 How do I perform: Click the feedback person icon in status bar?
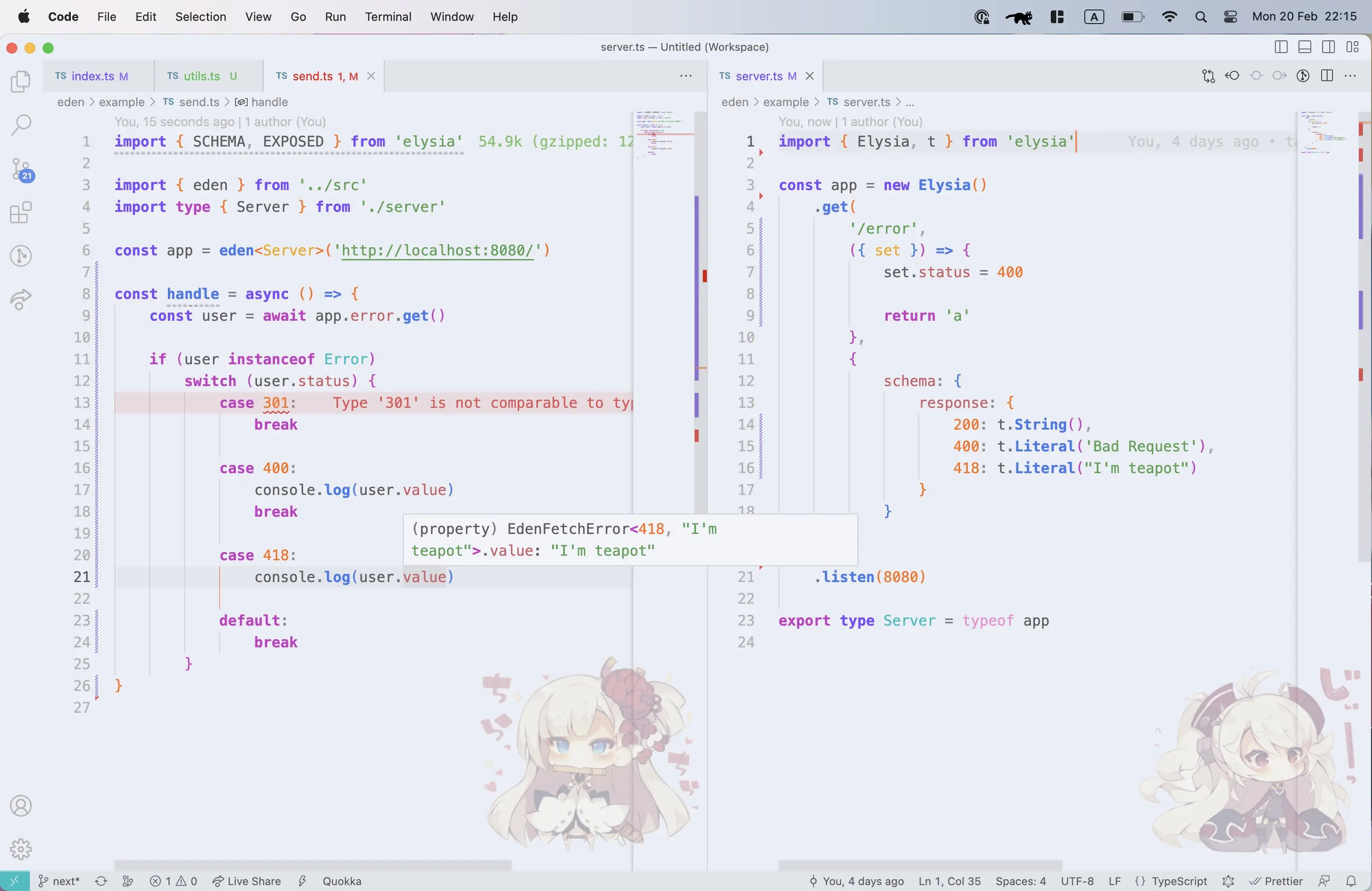click(x=1324, y=881)
